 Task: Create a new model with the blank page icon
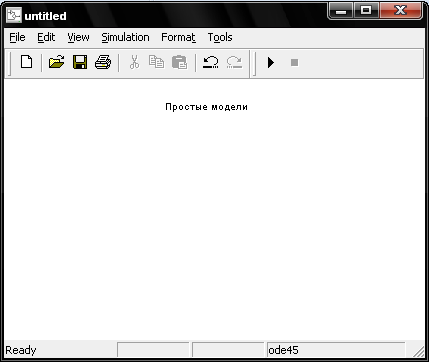(27, 62)
